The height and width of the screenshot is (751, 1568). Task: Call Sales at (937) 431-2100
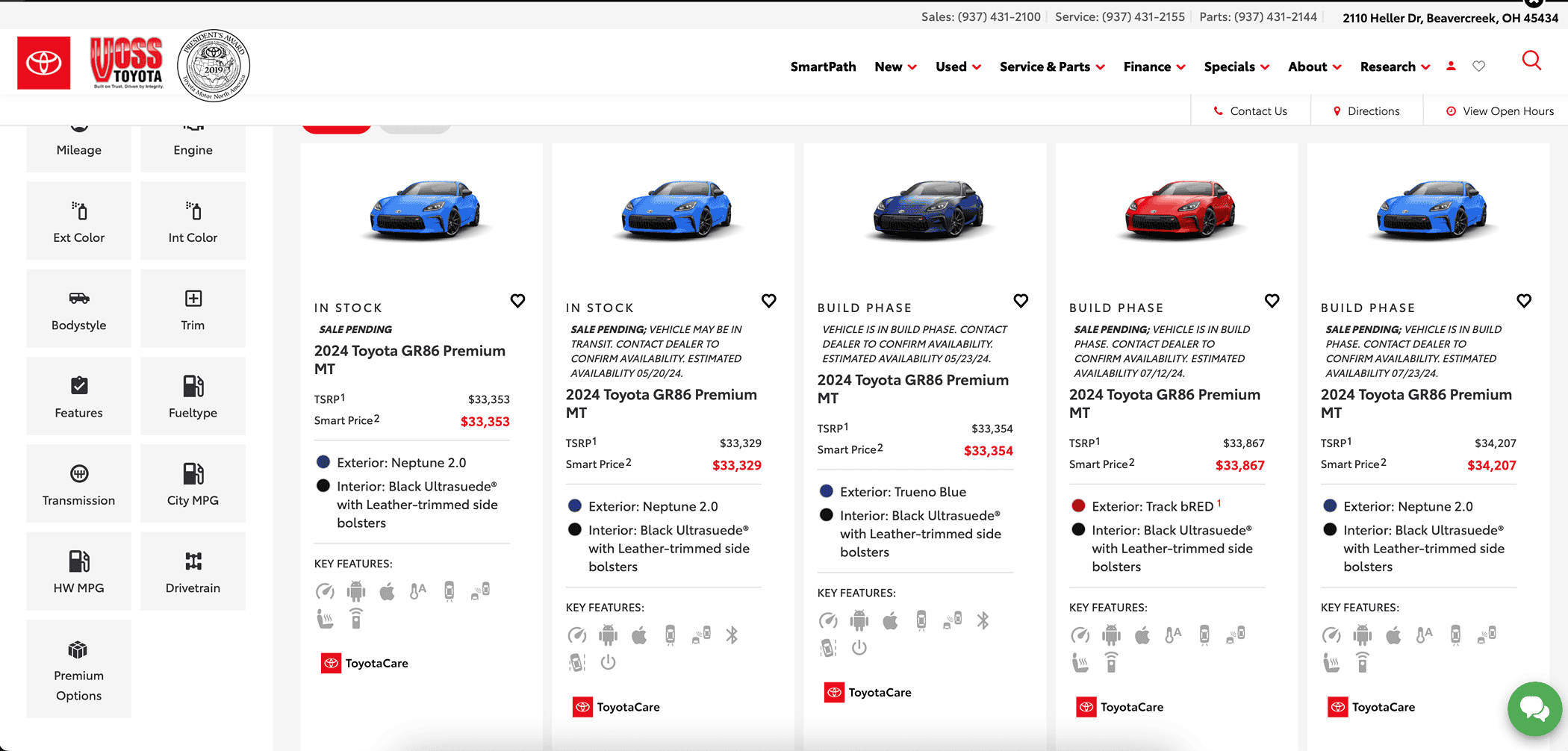[981, 16]
